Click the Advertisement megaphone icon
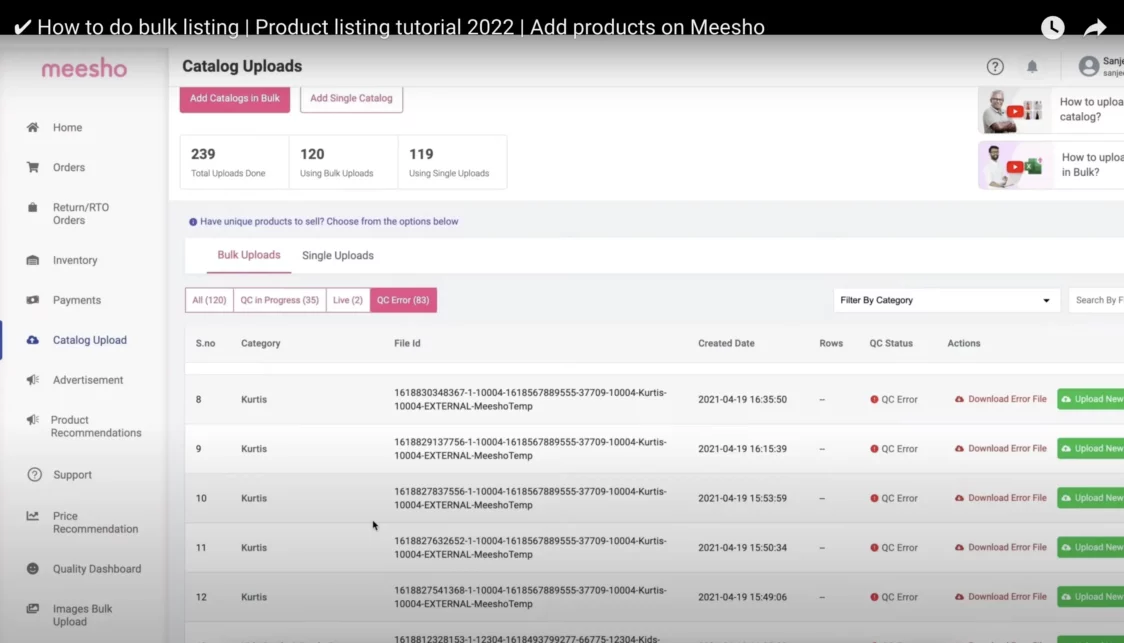Viewport: 1124px width, 643px height. [33, 380]
